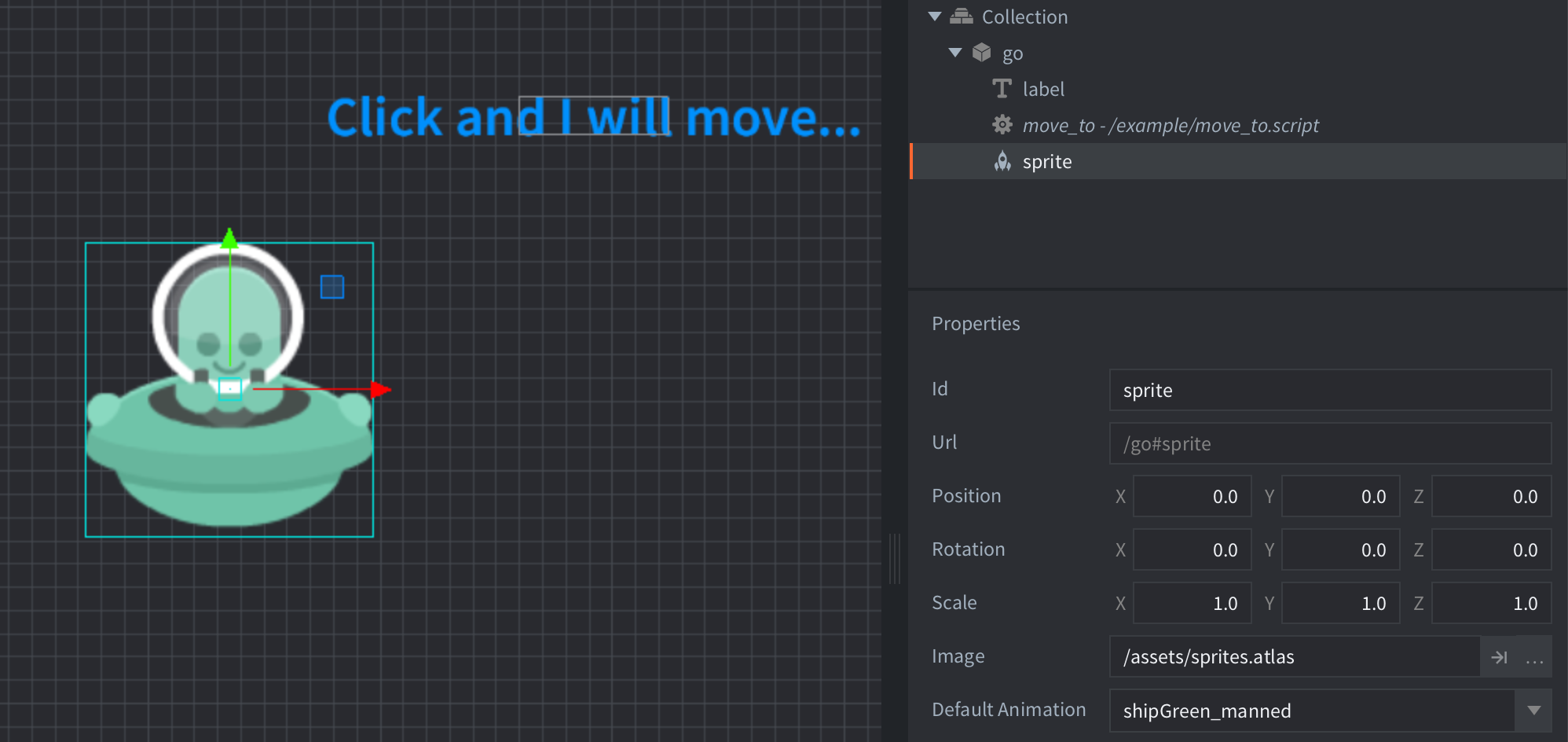Click the label component's T icon
Screen dimensions: 1568x742
click(x=1002, y=89)
